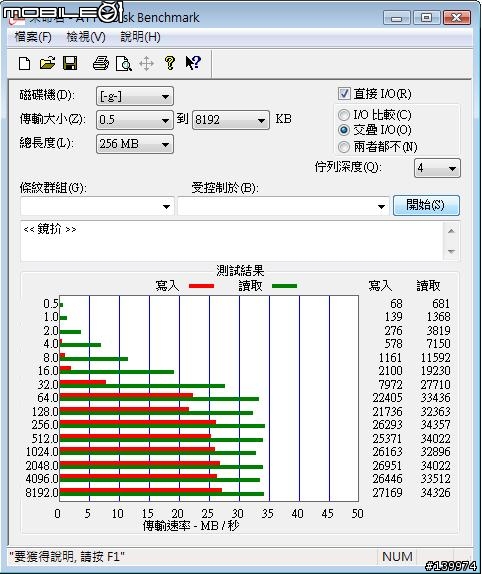The image size is (482, 574).
Task: Click the status bar F1 help hint text
Action: 67,557
